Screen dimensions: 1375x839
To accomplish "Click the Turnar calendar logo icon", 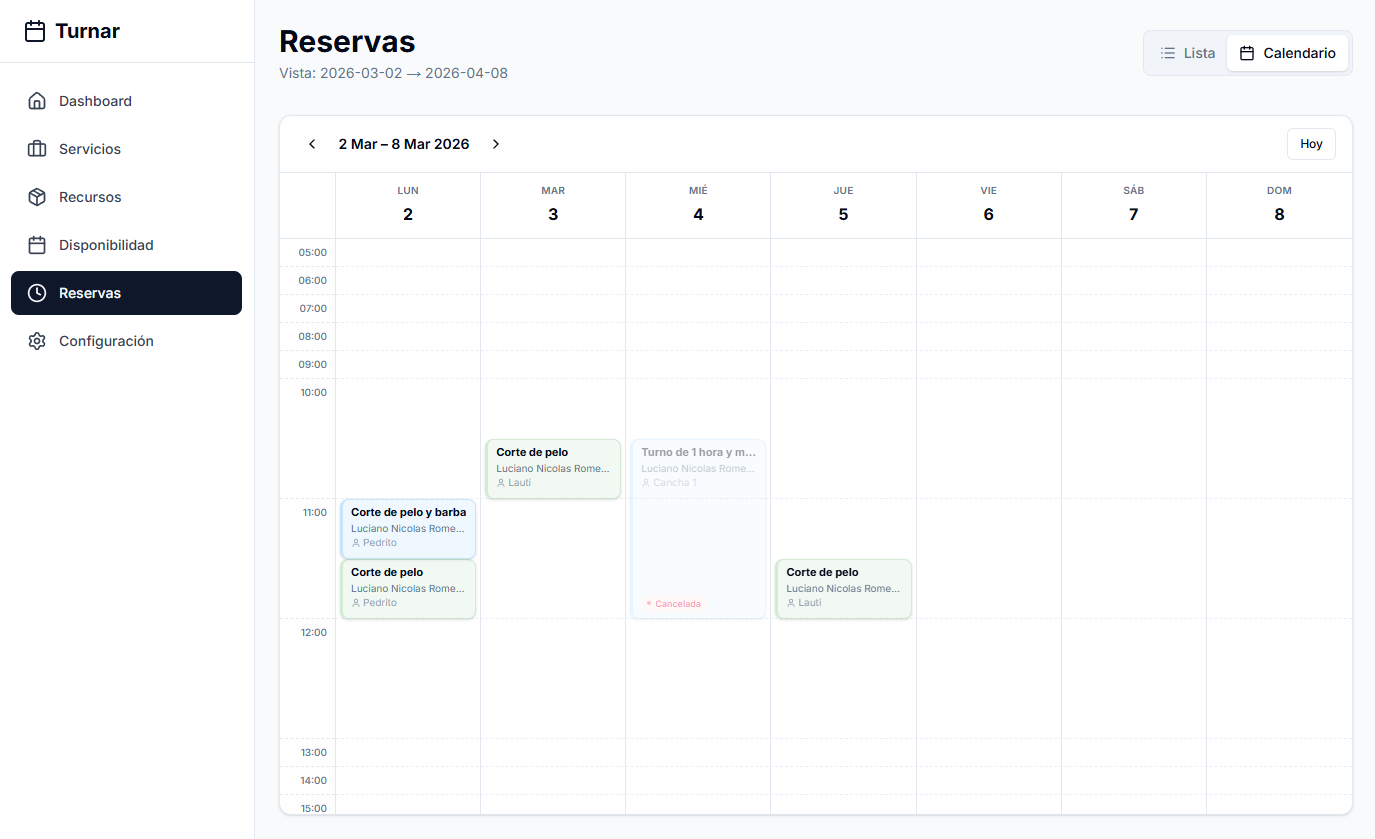I will click(x=35, y=31).
